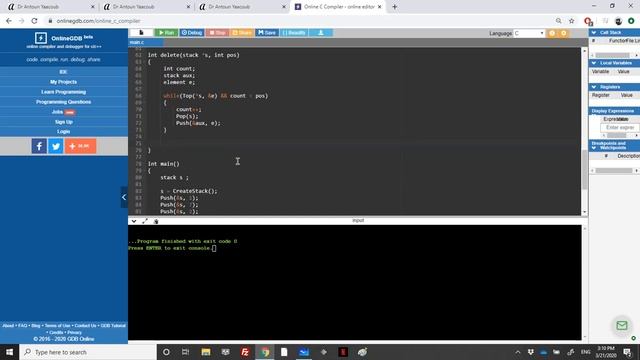
Task: Click the Chrome icon in the taskbar
Action: 265,352
